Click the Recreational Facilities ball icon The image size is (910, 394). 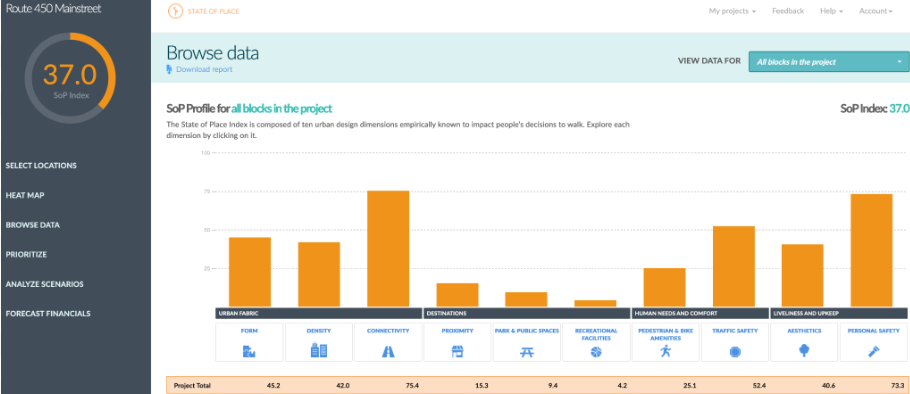[x=596, y=352]
